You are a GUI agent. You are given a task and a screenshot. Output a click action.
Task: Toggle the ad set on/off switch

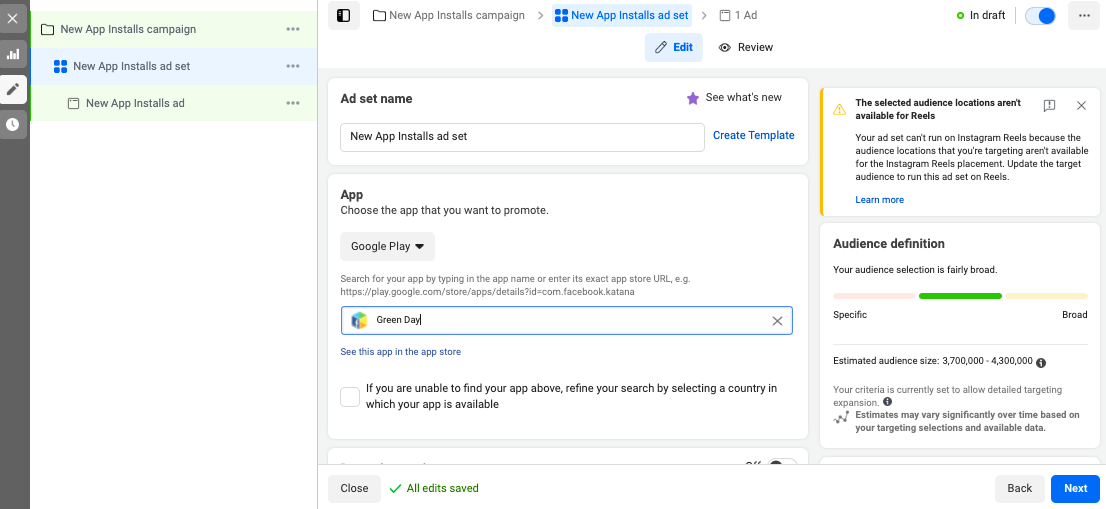pyautogui.click(x=1040, y=16)
